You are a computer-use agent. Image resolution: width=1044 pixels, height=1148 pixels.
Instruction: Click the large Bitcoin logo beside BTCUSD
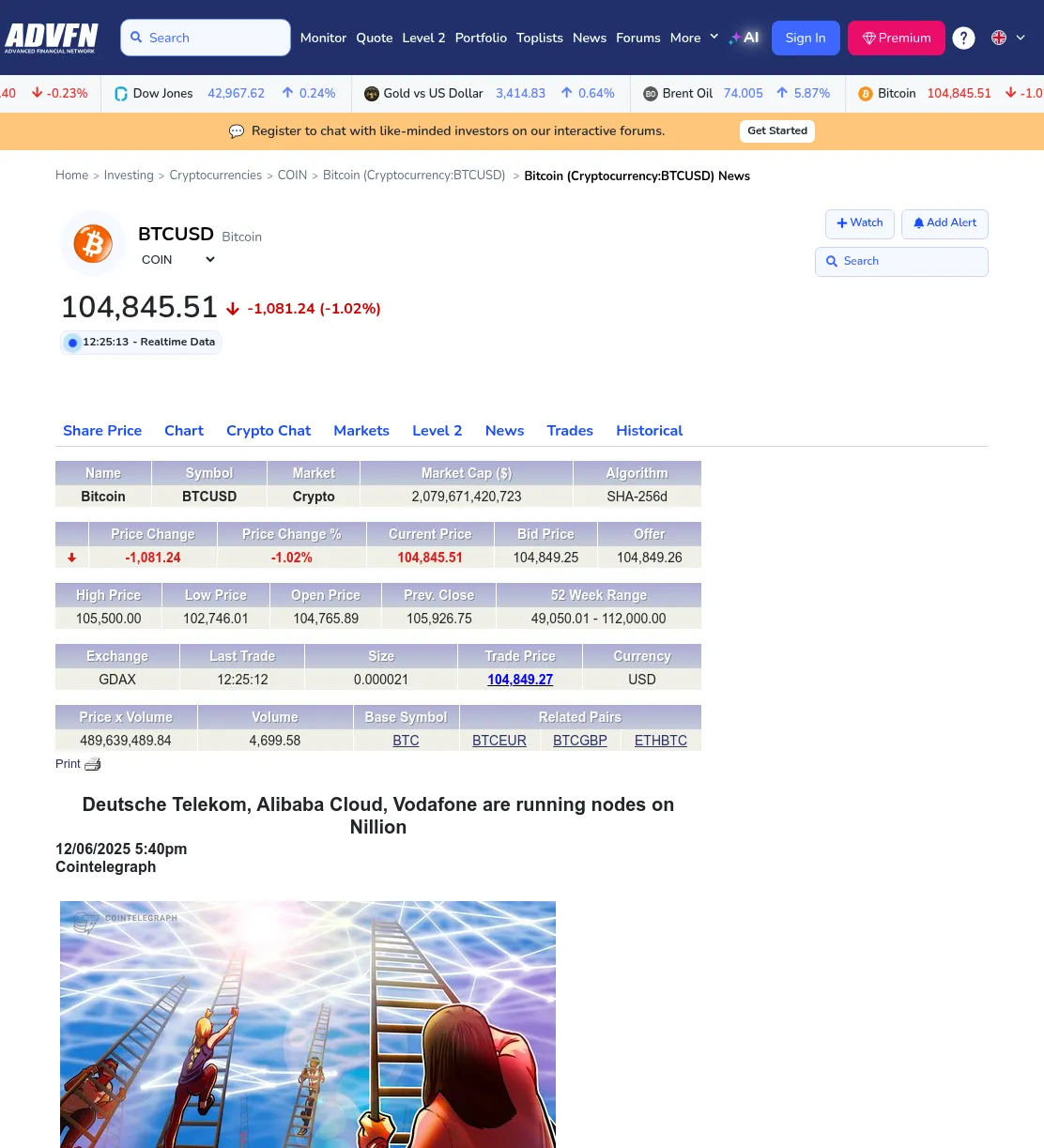(93, 244)
